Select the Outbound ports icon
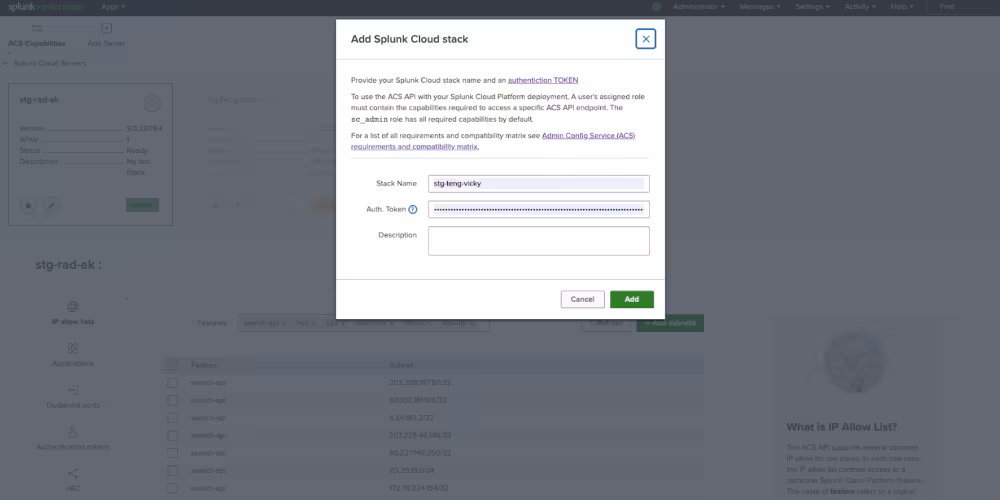The image size is (1000, 500). pyautogui.click(x=72, y=390)
